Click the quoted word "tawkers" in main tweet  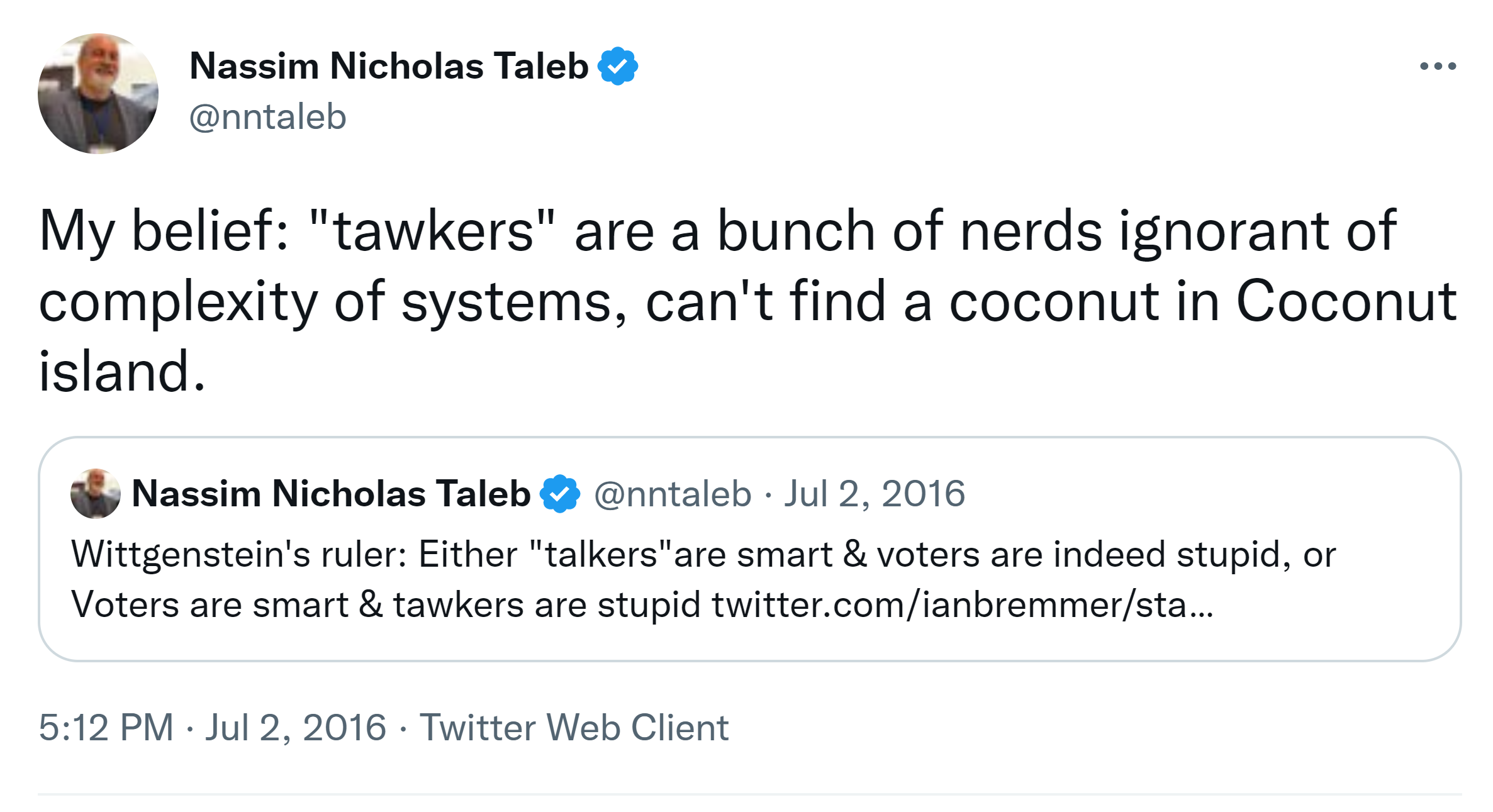pos(433,231)
